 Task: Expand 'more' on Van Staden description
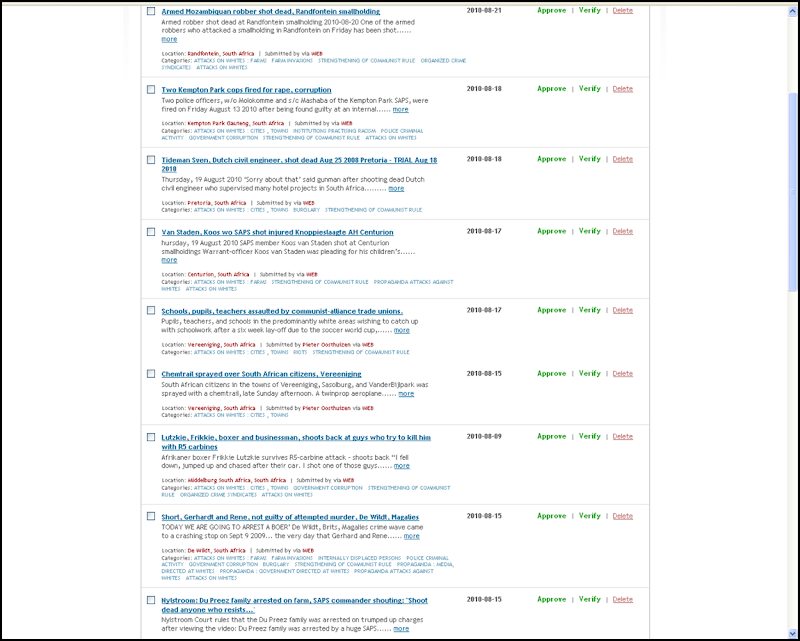pos(169,260)
